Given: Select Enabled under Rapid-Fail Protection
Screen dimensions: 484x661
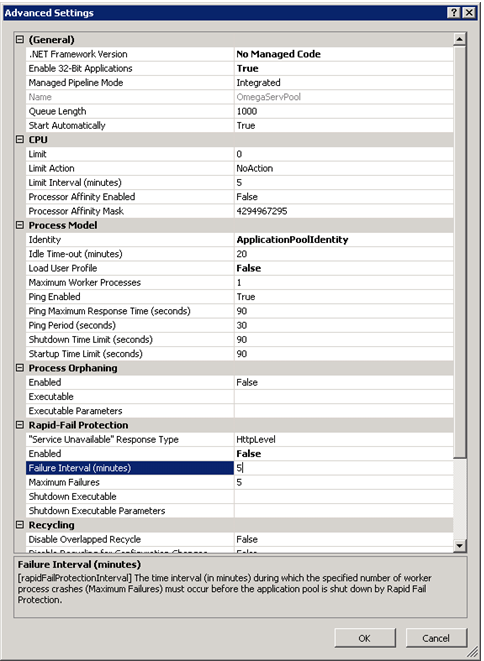Looking at the screenshot, I should coord(239,454).
